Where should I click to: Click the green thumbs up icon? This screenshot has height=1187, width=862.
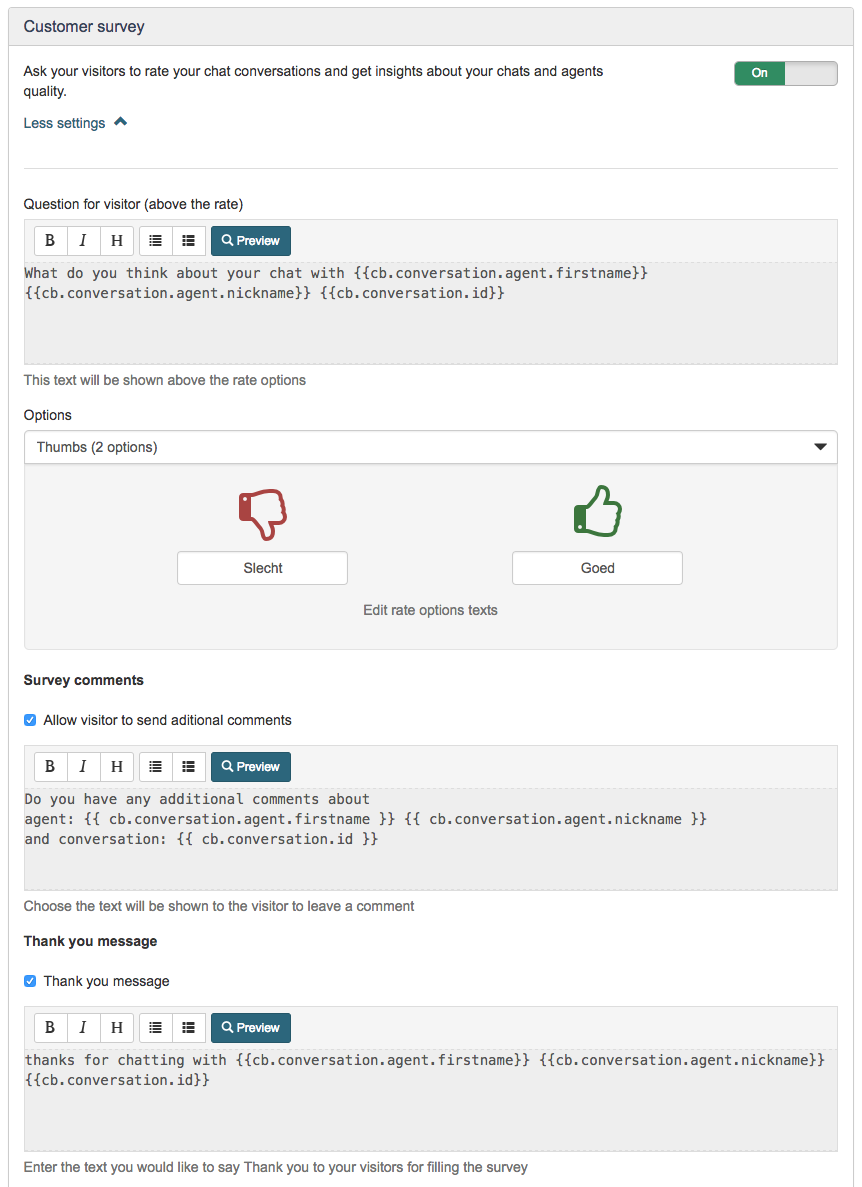(x=597, y=510)
